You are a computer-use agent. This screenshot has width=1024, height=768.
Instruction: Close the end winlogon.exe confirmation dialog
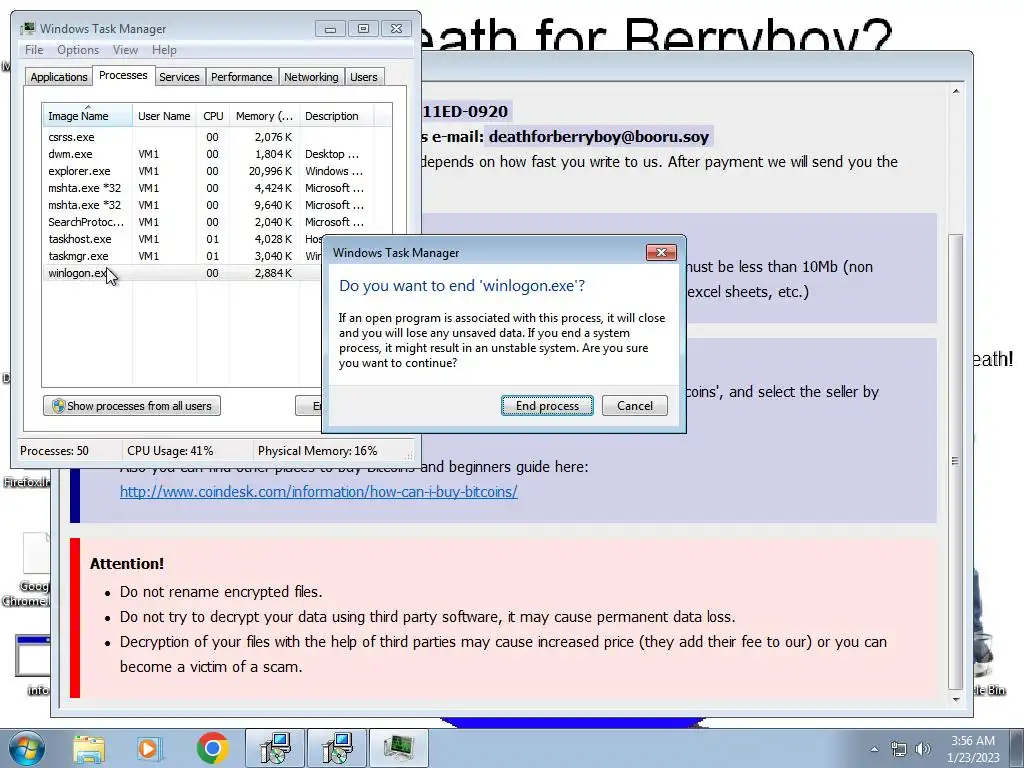point(661,253)
